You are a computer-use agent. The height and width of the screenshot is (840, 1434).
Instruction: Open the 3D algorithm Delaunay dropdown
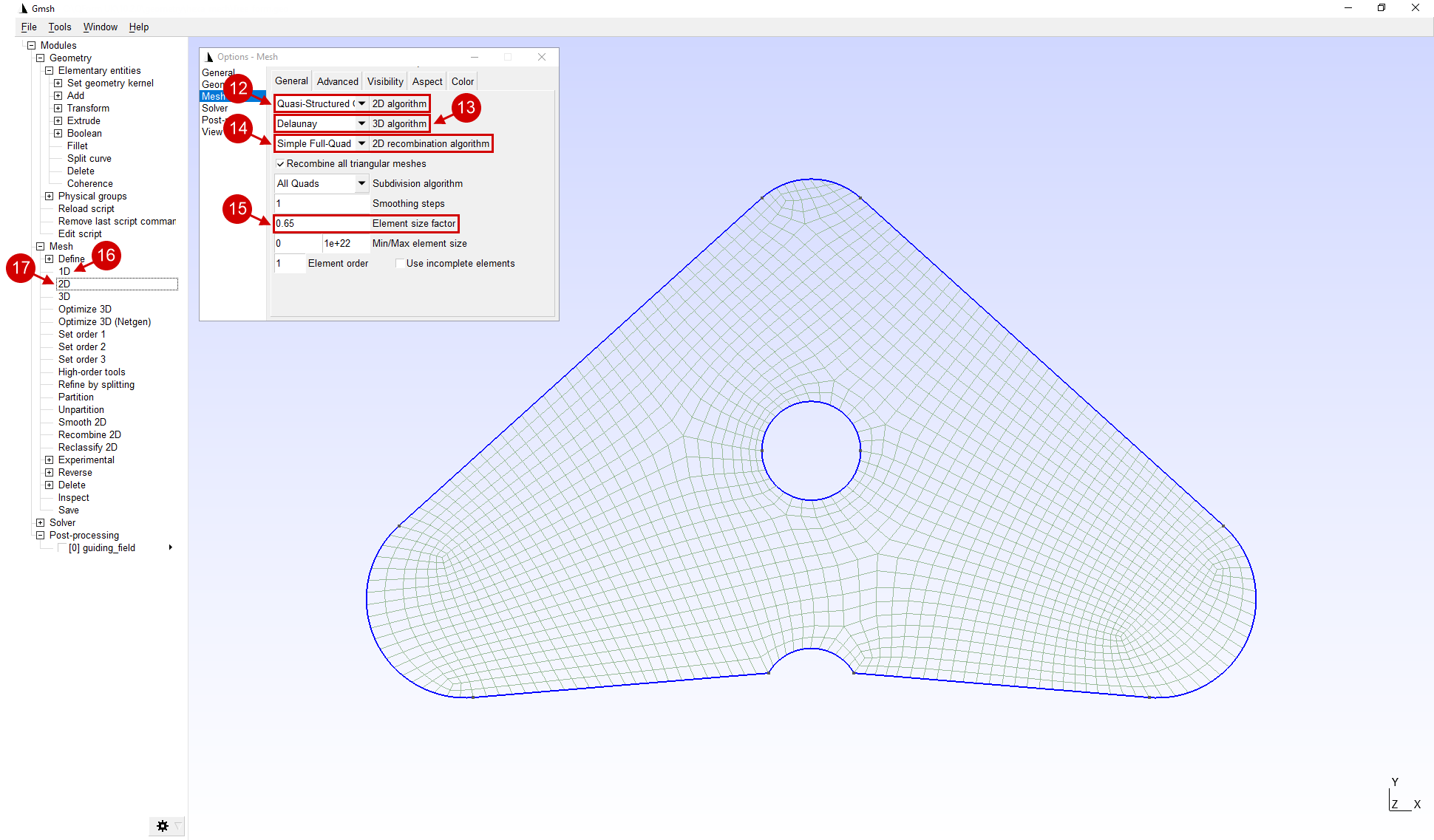point(361,124)
